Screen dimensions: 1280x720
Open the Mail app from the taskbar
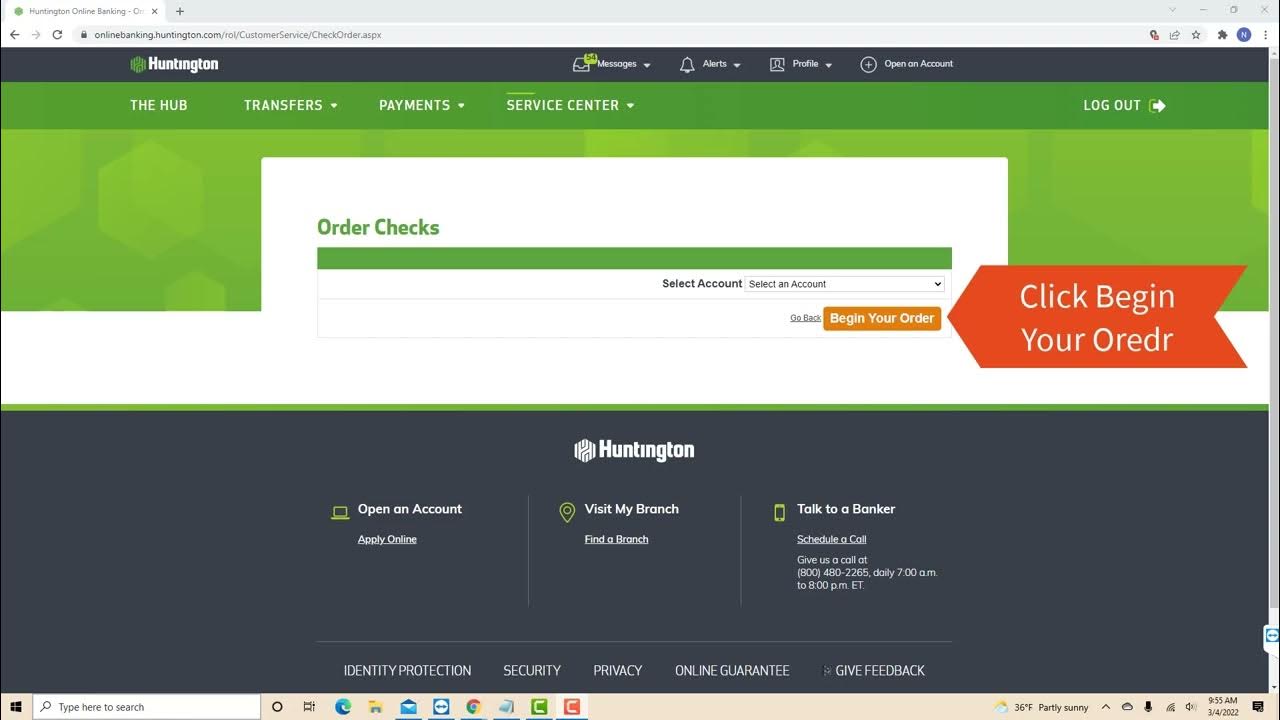click(408, 707)
